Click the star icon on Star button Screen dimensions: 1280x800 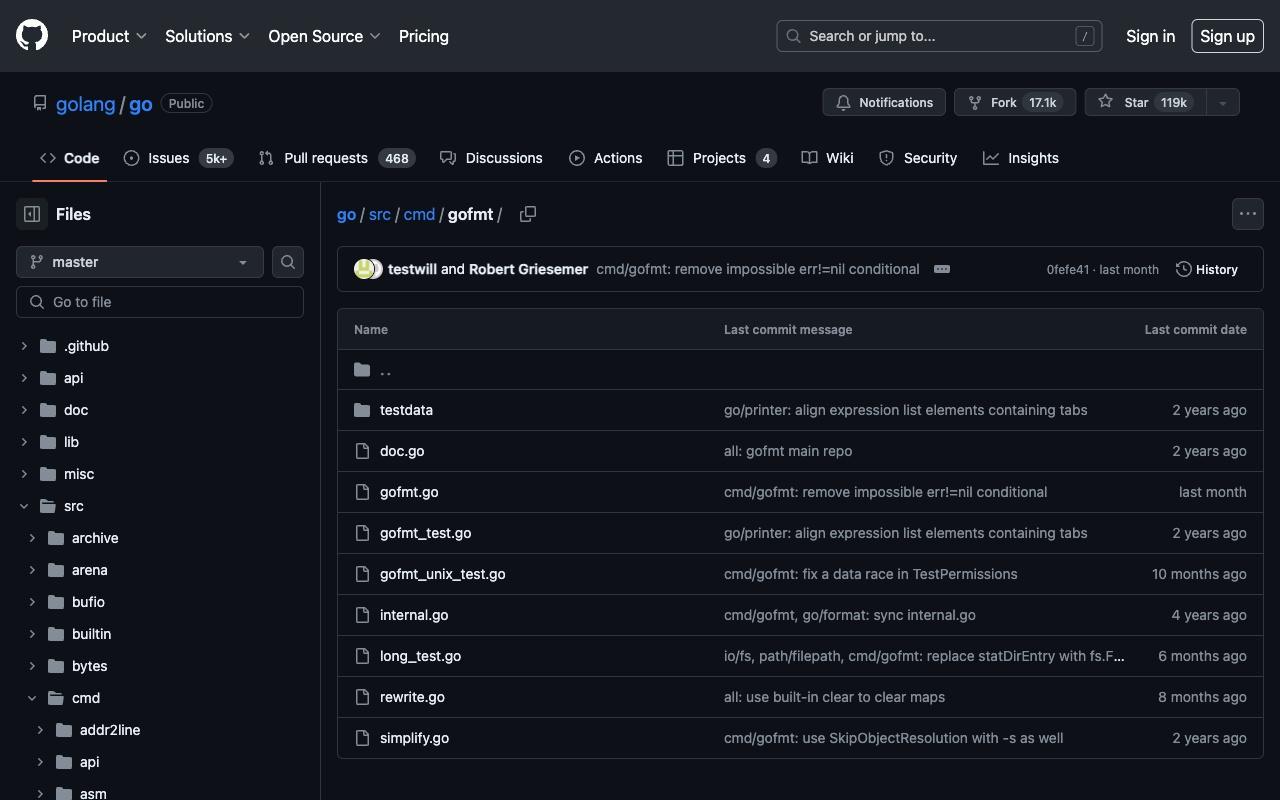click(1105, 102)
